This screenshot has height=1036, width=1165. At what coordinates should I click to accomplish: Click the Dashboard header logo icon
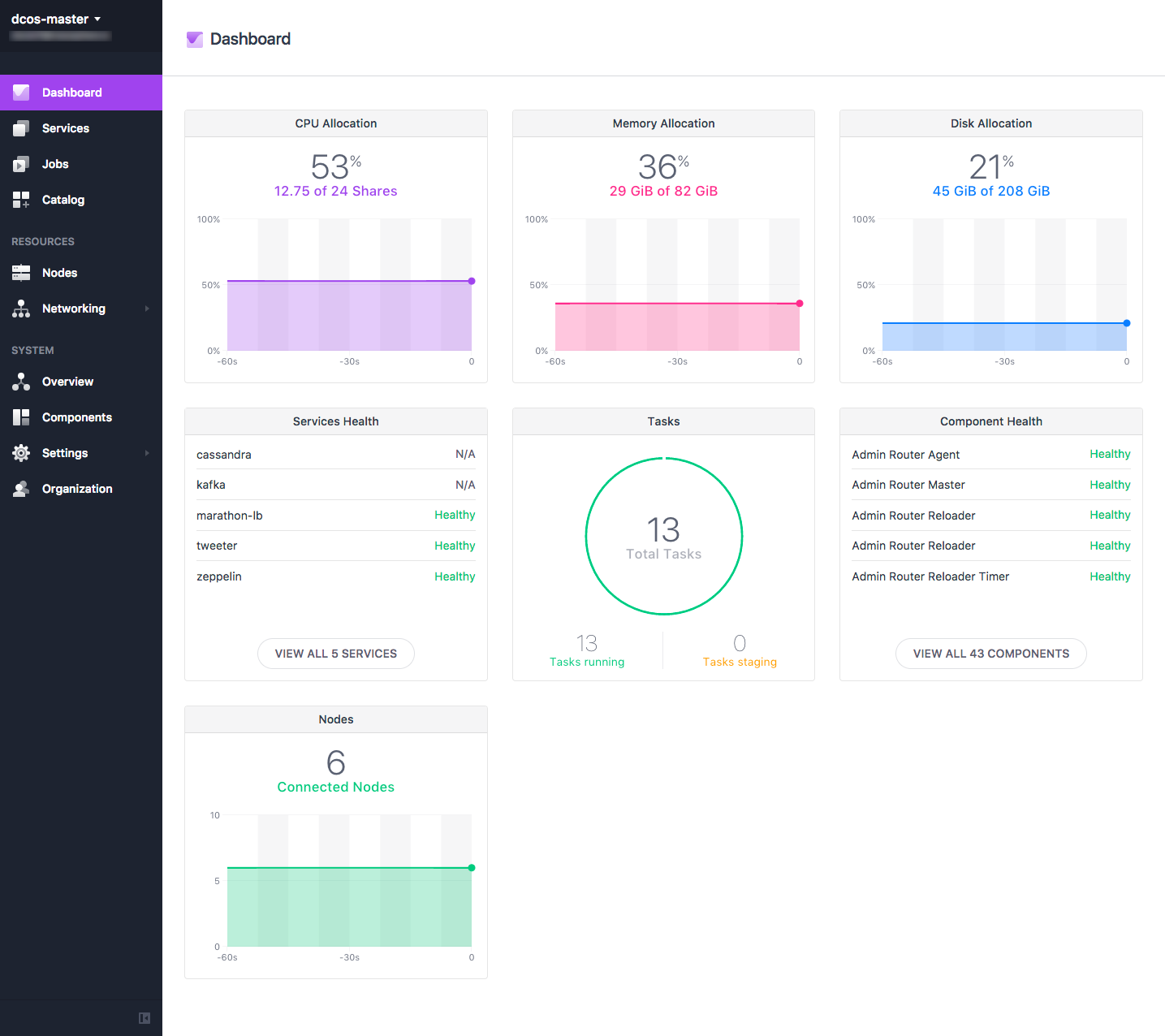click(x=195, y=39)
